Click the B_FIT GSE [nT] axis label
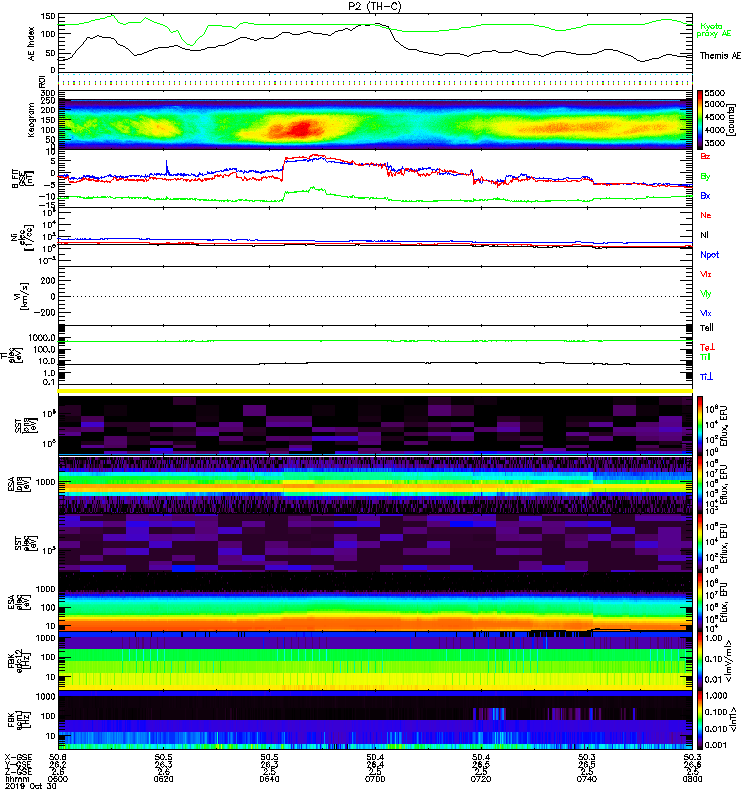The image size is (750, 800). click(x=22, y=179)
